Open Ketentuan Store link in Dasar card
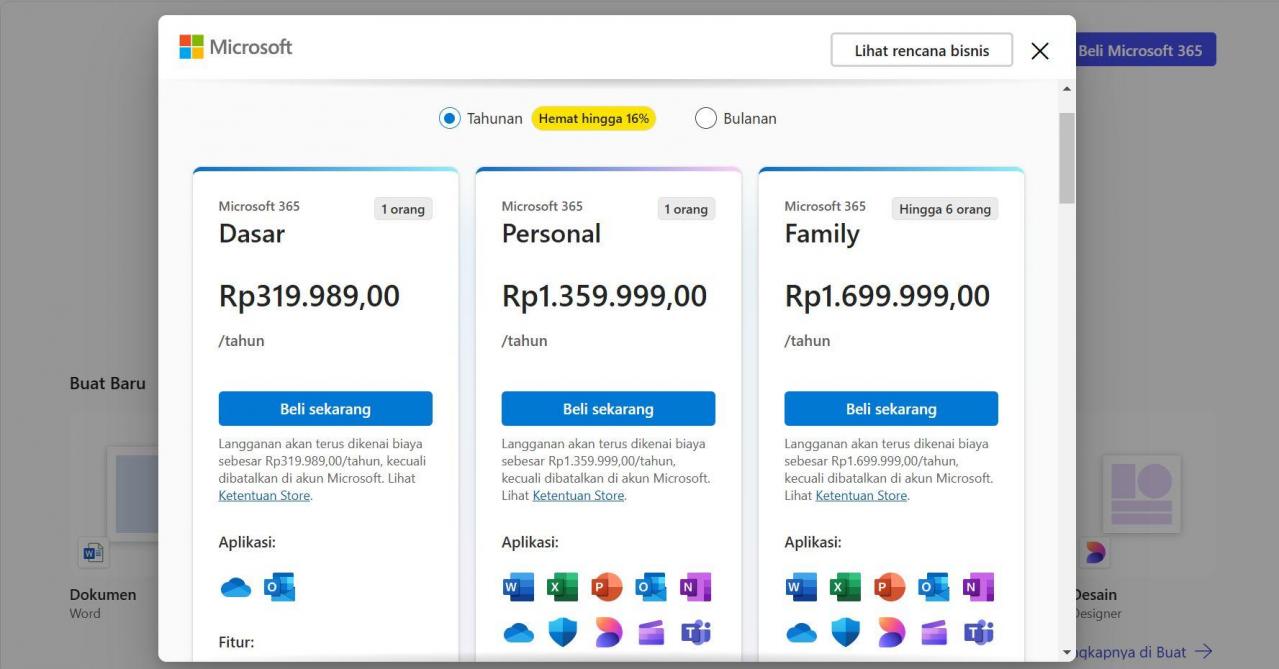Image resolution: width=1279 pixels, height=669 pixels. tap(264, 495)
